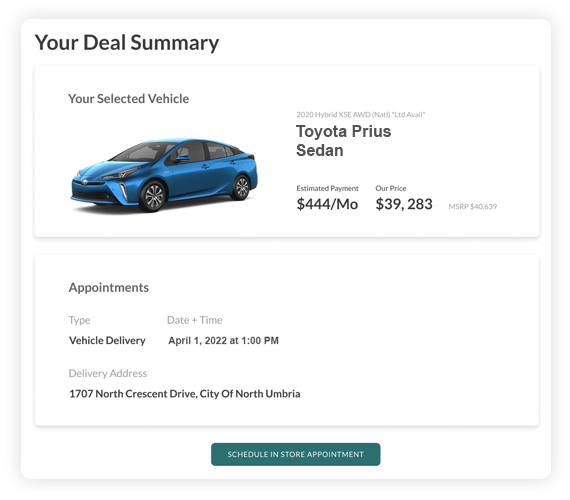Click the 1707 North Crescent Drive address
This screenshot has width=570, height=500.
tap(185, 393)
